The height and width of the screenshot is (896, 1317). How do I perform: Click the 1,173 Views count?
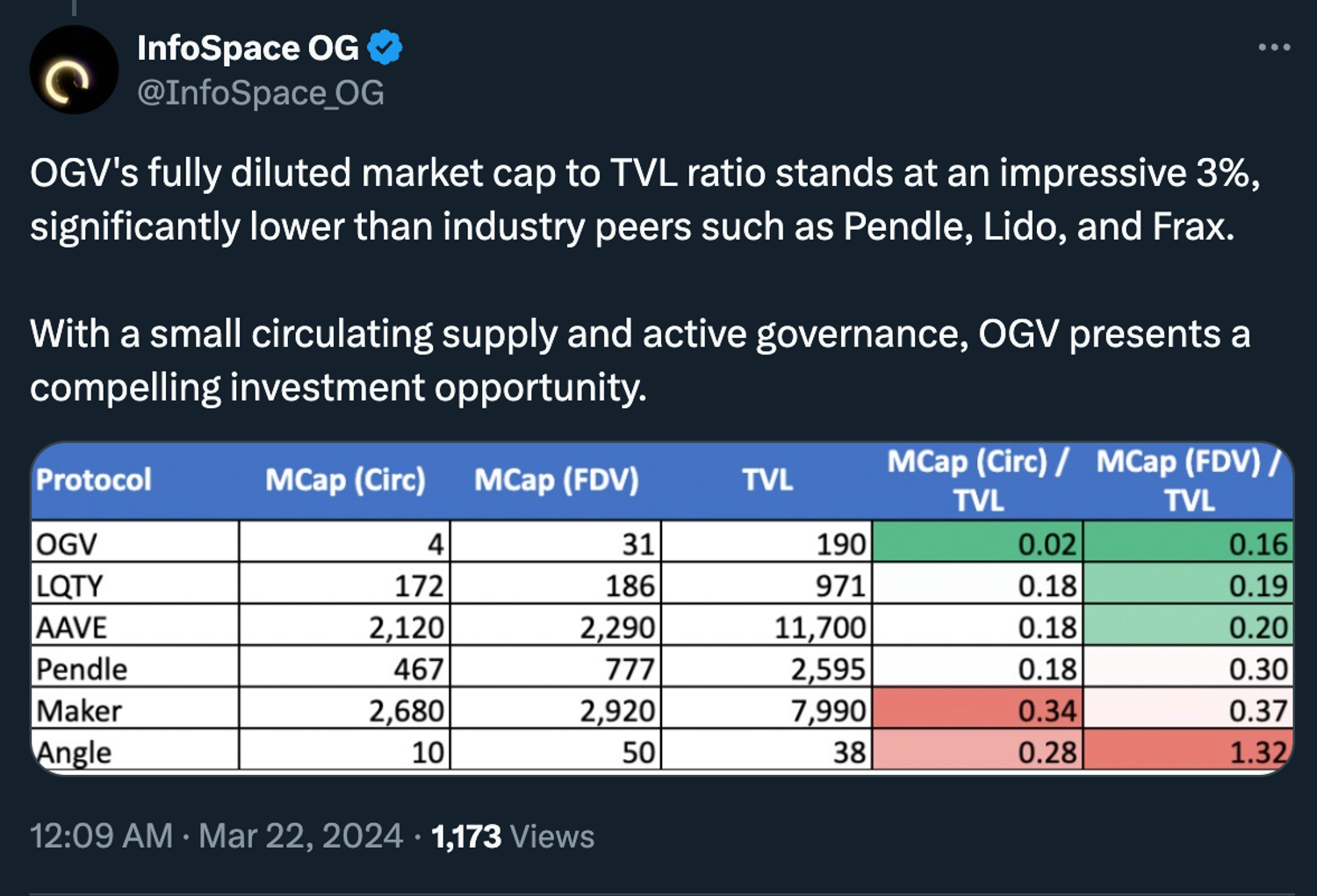click(x=513, y=836)
